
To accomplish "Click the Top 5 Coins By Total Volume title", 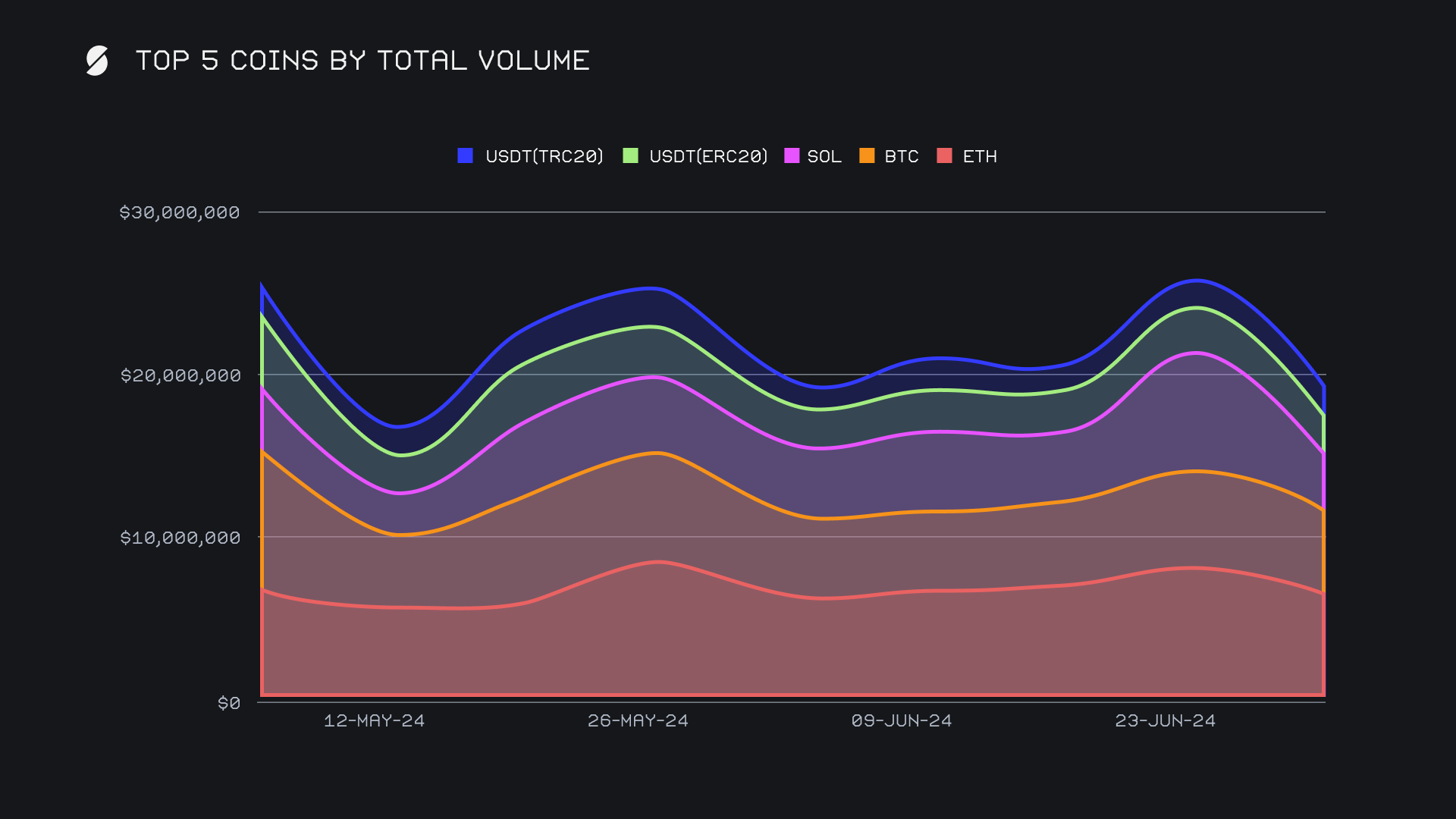I will tap(362, 61).
